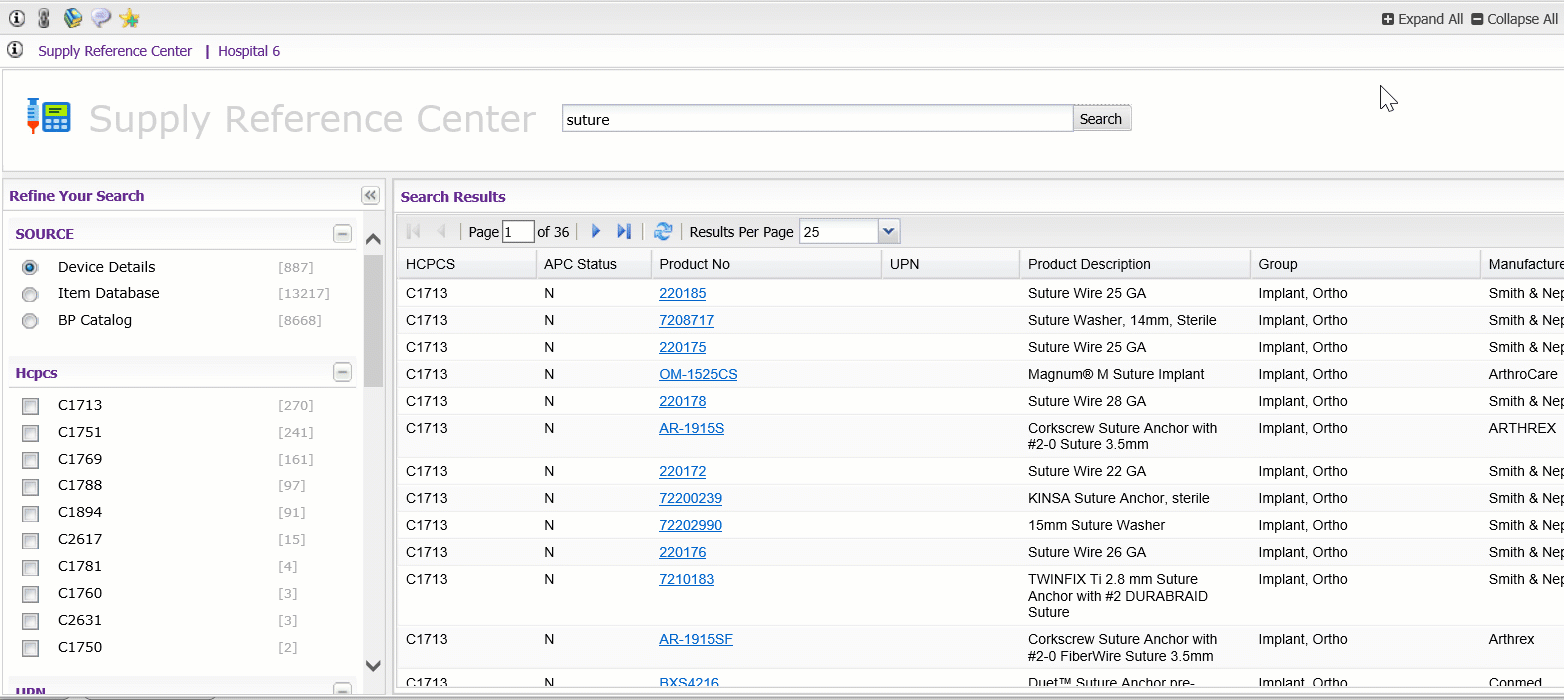Screen dimensions: 1564x700
Task: Check the C1713 Hcpcs filter checkbox
Action: point(31,406)
